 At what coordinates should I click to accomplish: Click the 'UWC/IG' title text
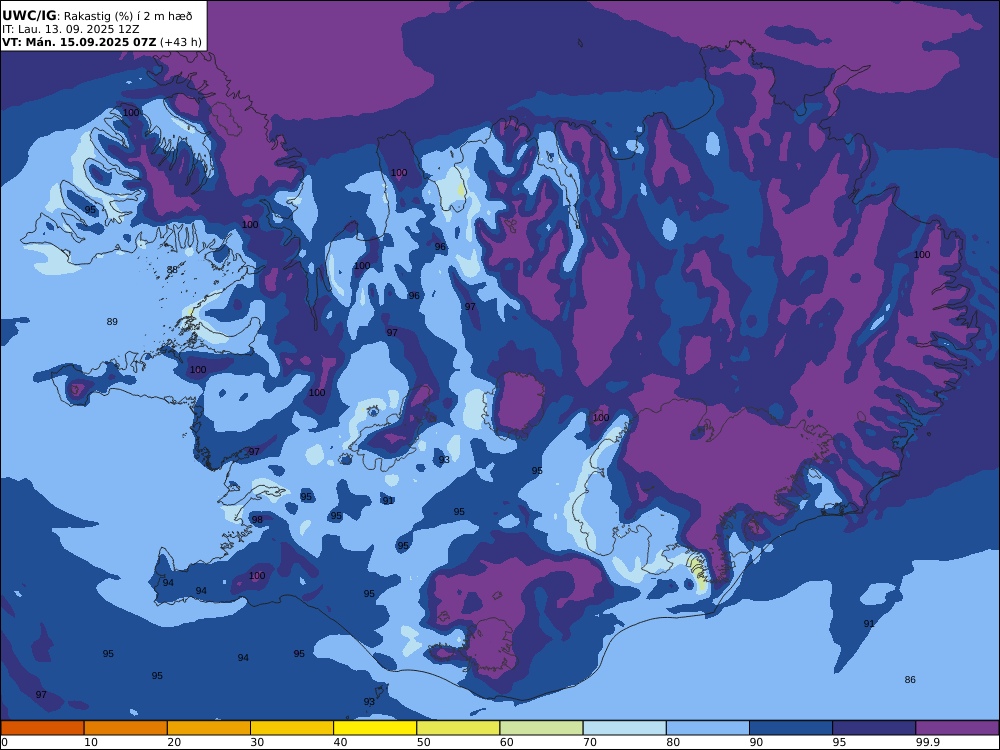29,16
